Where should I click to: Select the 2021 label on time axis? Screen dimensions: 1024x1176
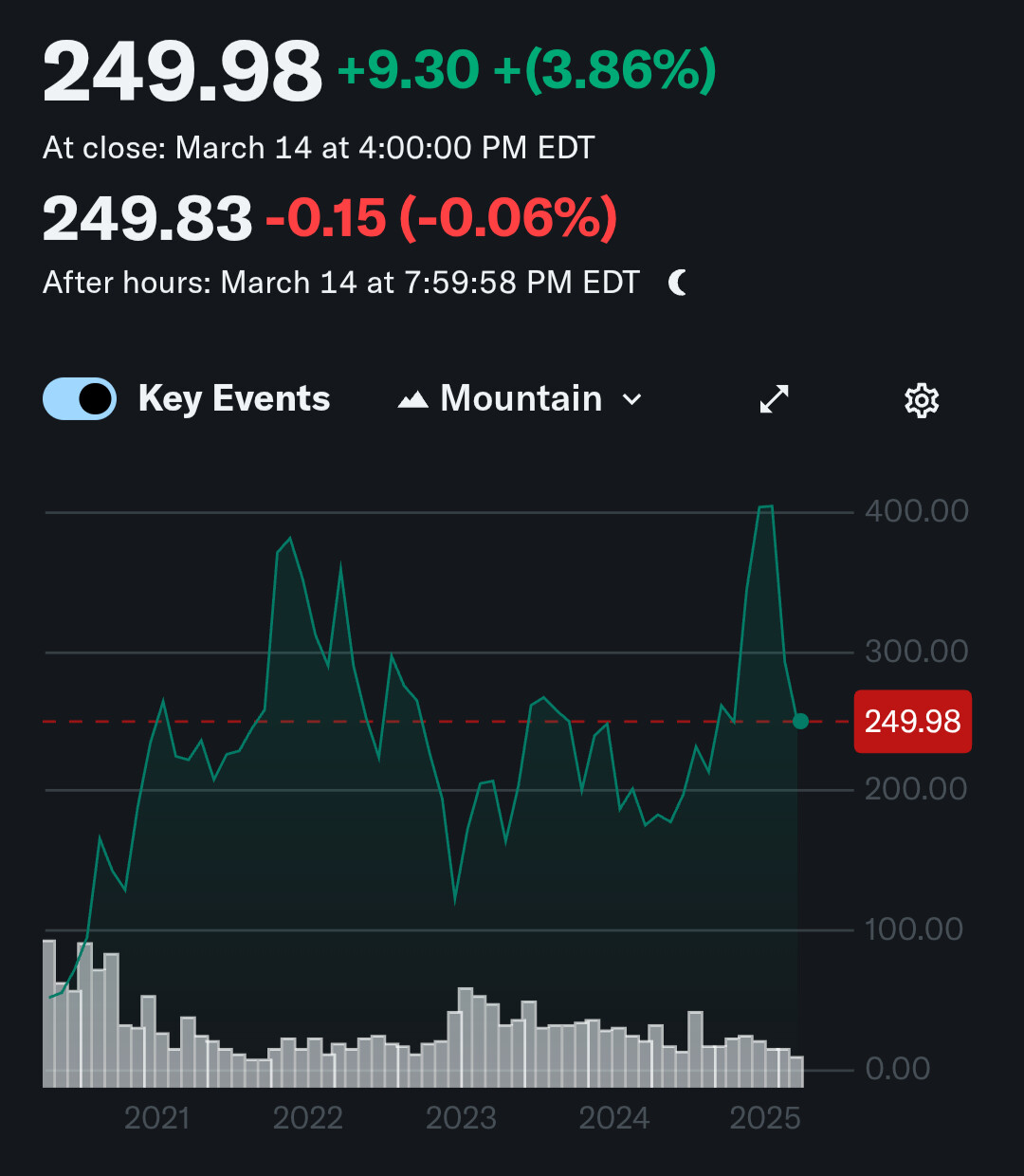coord(156,1118)
